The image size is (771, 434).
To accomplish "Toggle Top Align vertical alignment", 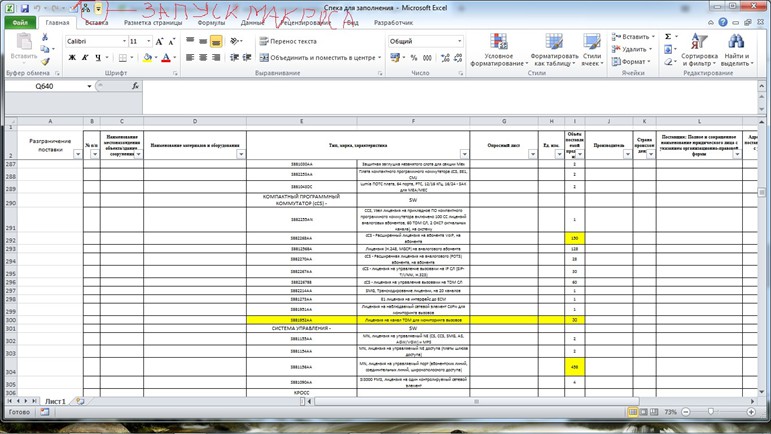I will tap(190, 41).
